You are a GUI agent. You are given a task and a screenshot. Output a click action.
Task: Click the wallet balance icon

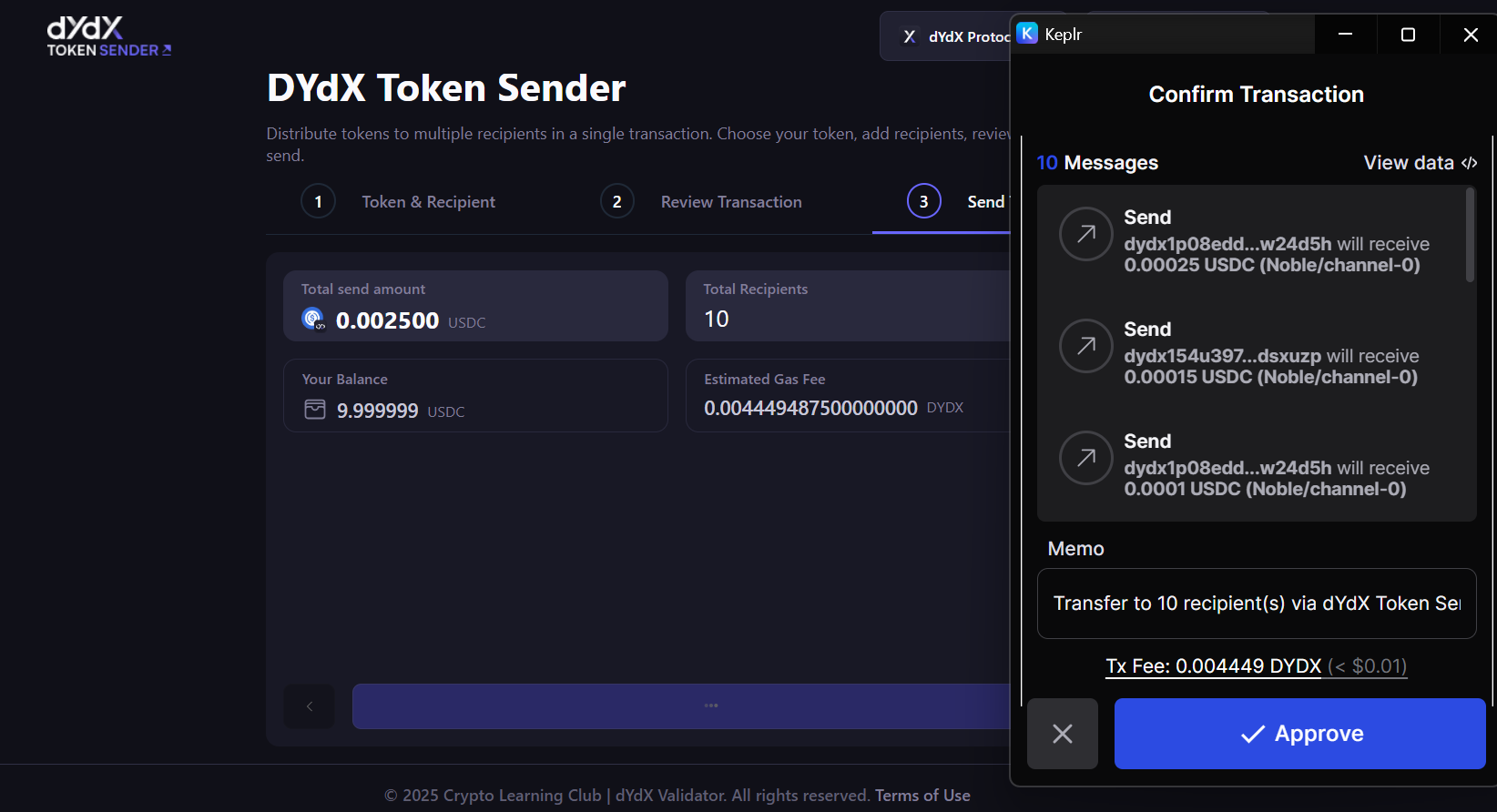coord(315,410)
